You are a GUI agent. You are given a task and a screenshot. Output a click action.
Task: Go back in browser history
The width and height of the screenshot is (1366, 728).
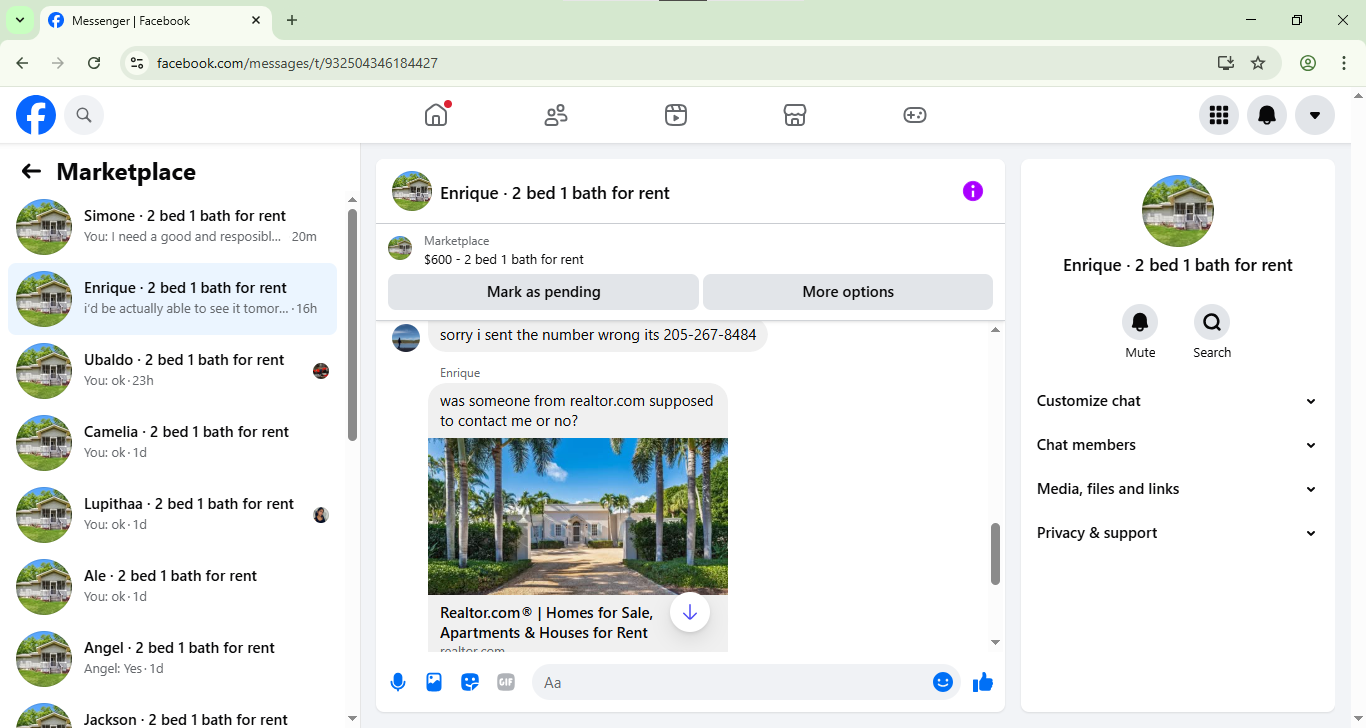[22, 63]
